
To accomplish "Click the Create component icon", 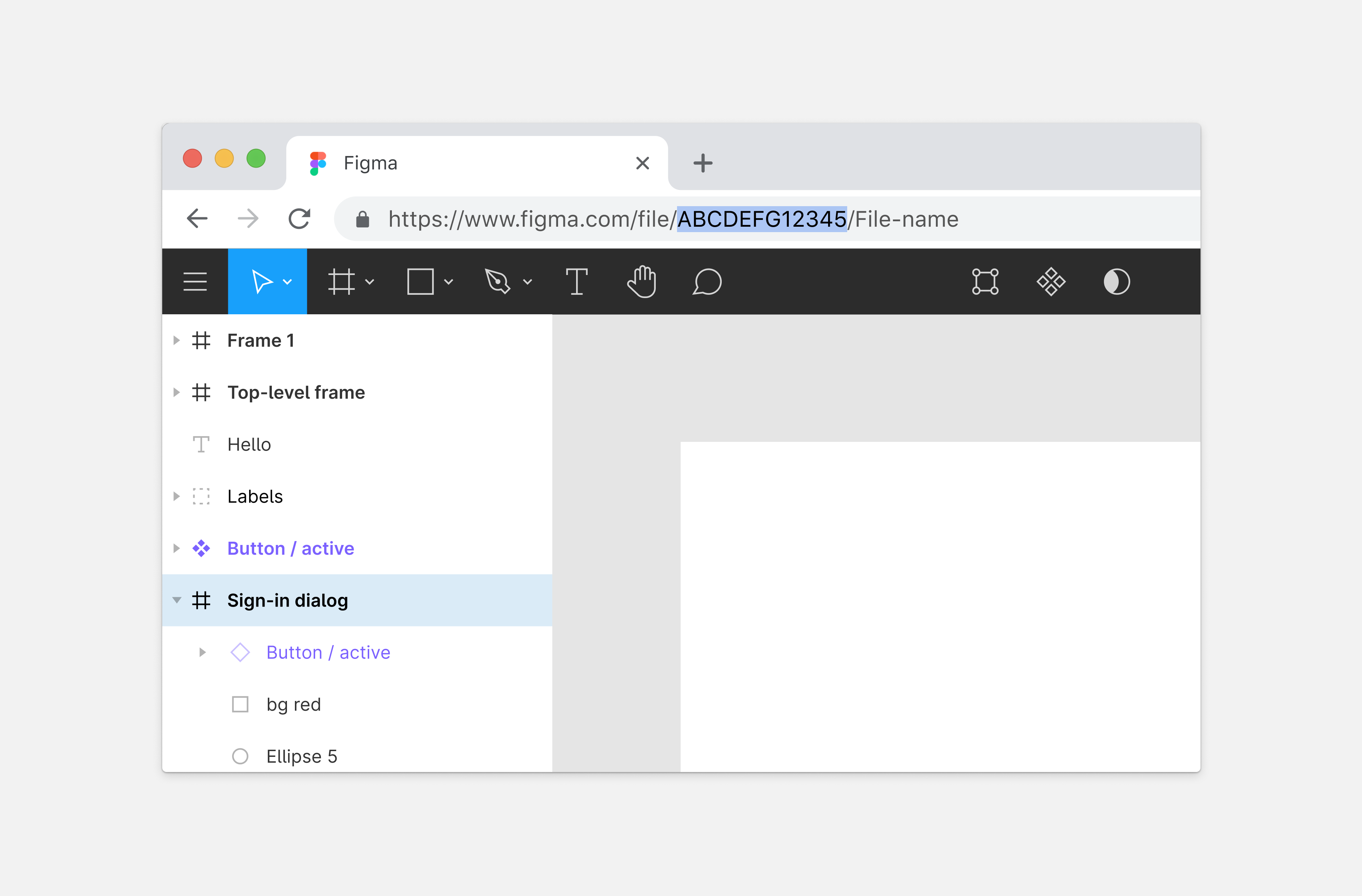I will coord(1051,281).
